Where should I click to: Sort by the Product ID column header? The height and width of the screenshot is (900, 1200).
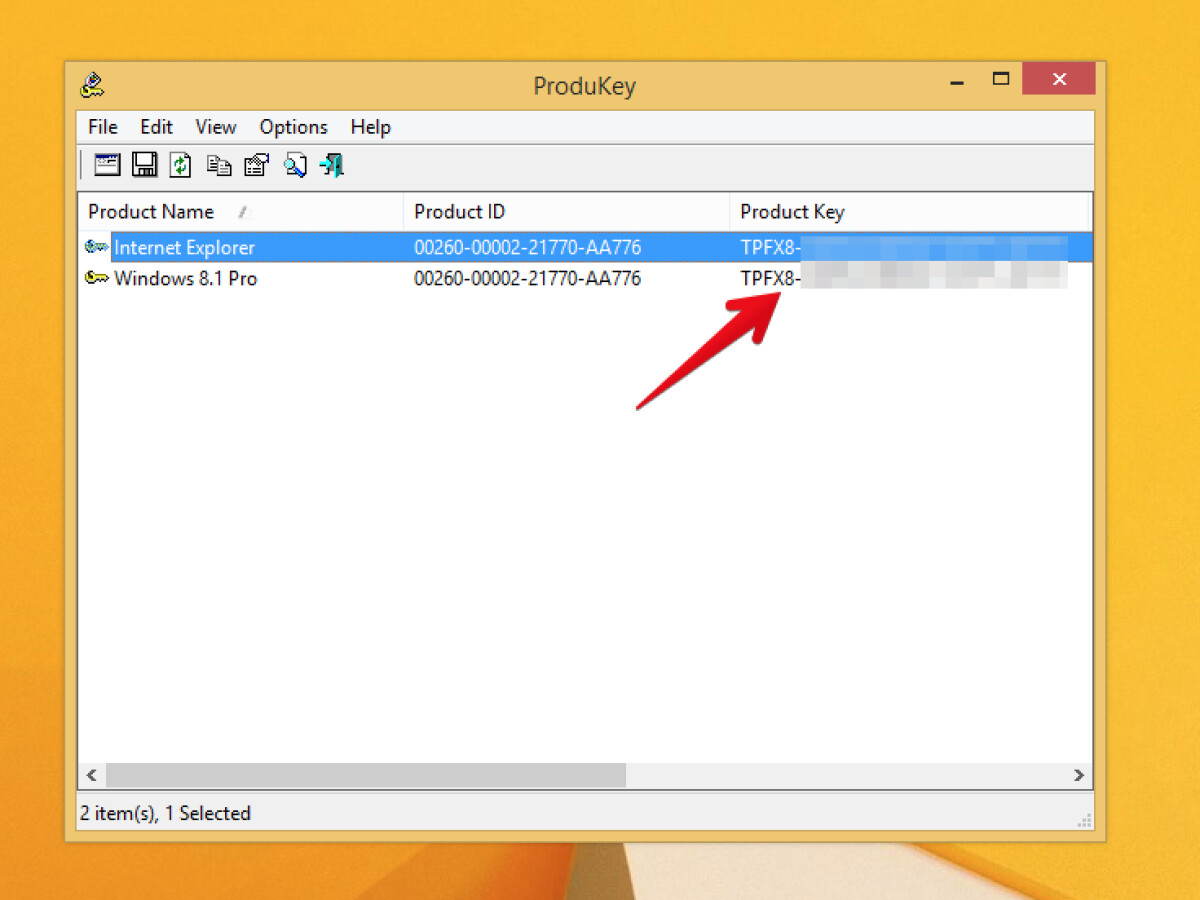tap(459, 212)
